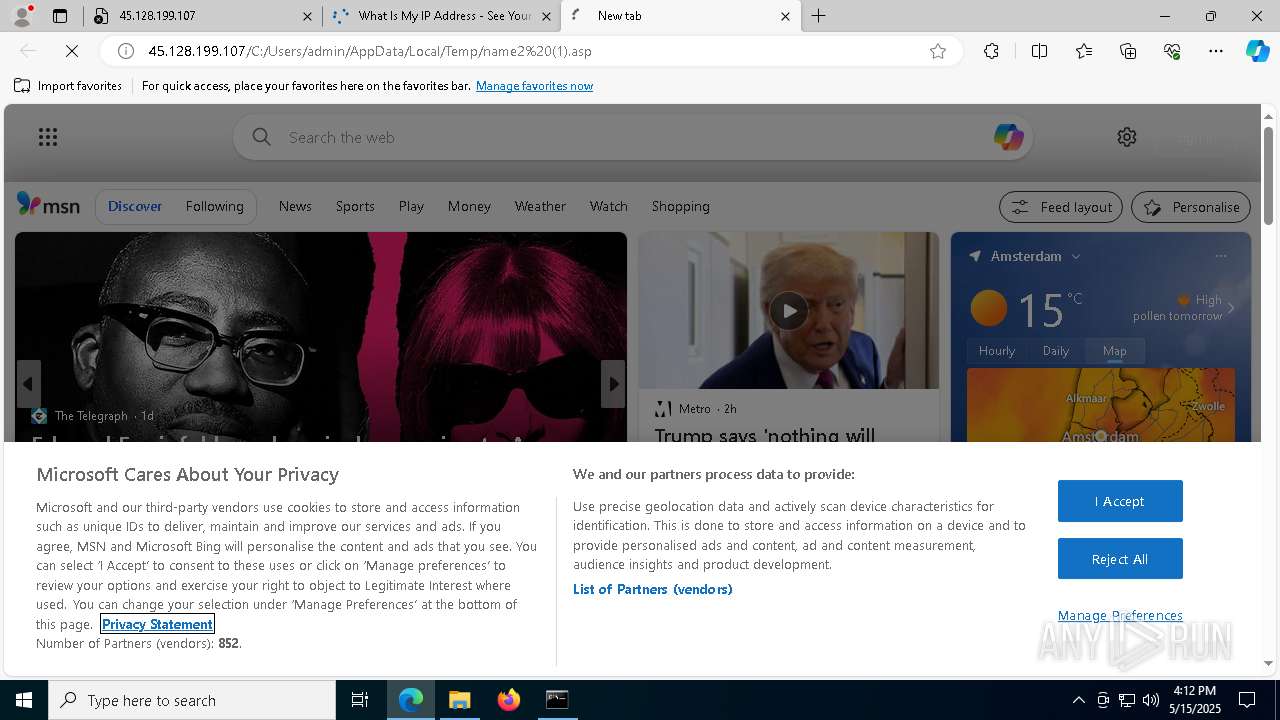Add this page to favorites star
The width and height of the screenshot is (1280, 720).
(938, 51)
